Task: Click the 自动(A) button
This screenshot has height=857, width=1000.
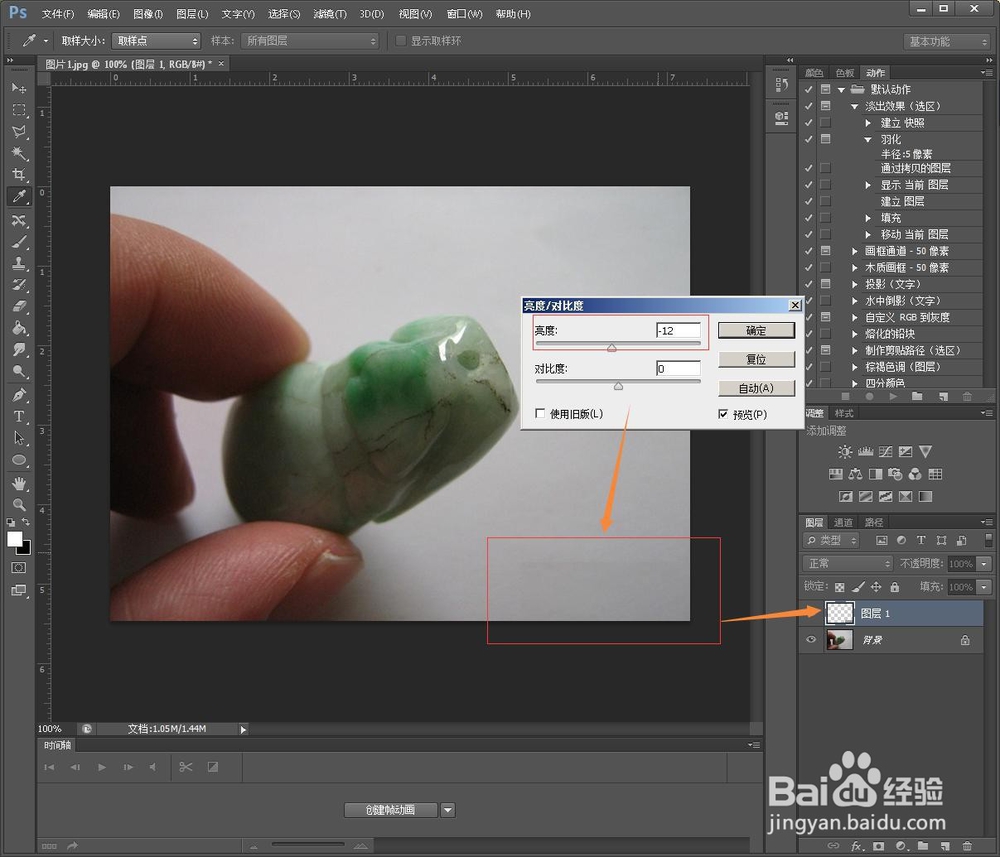Action: [756, 388]
